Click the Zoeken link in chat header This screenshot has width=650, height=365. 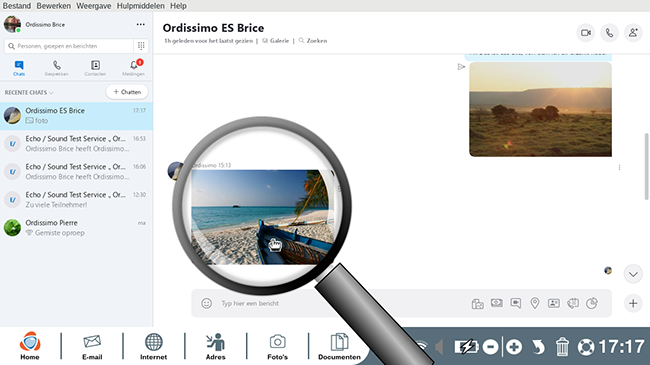pyautogui.click(x=313, y=41)
